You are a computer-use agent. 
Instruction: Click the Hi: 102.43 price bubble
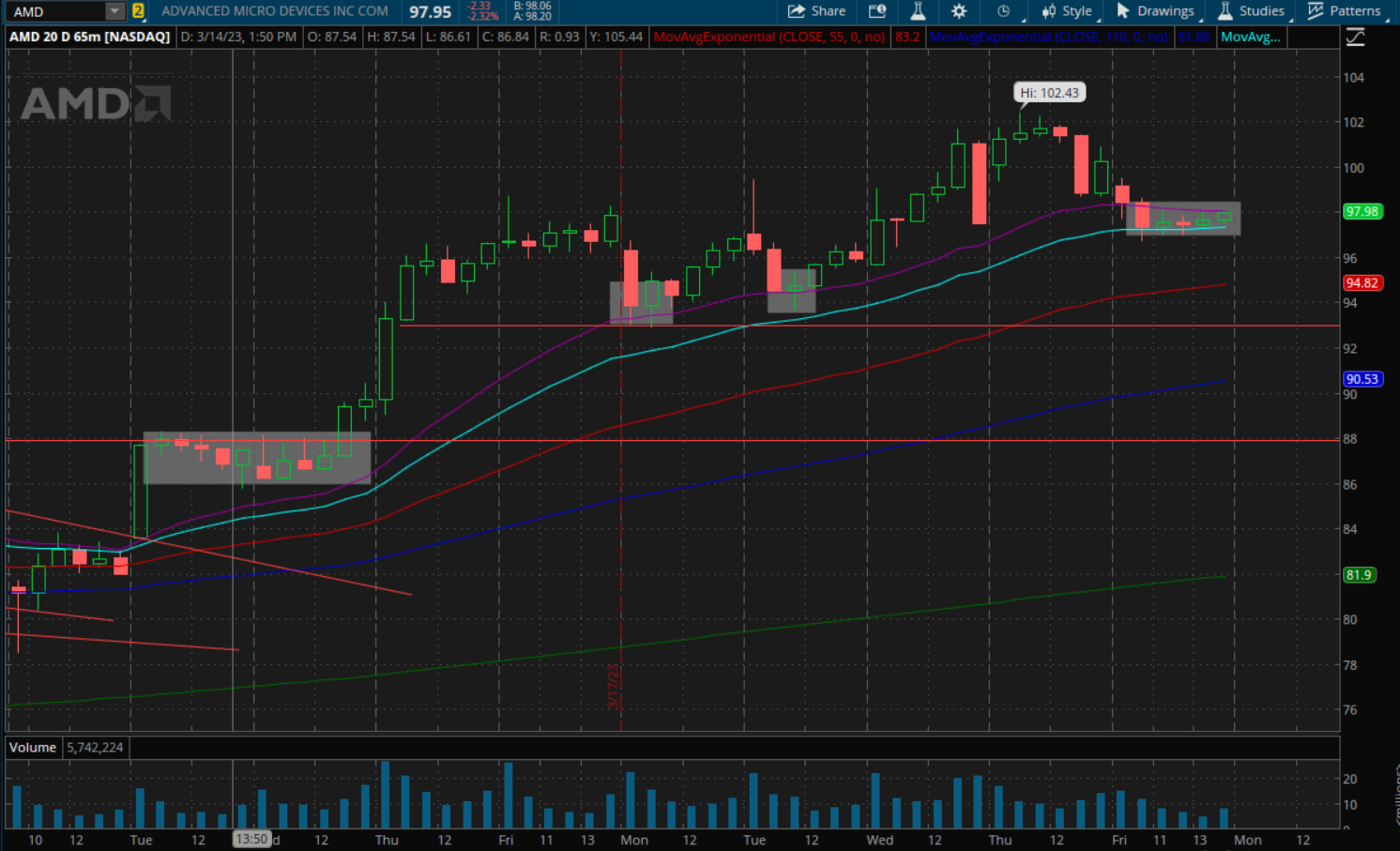pyautogui.click(x=1050, y=93)
